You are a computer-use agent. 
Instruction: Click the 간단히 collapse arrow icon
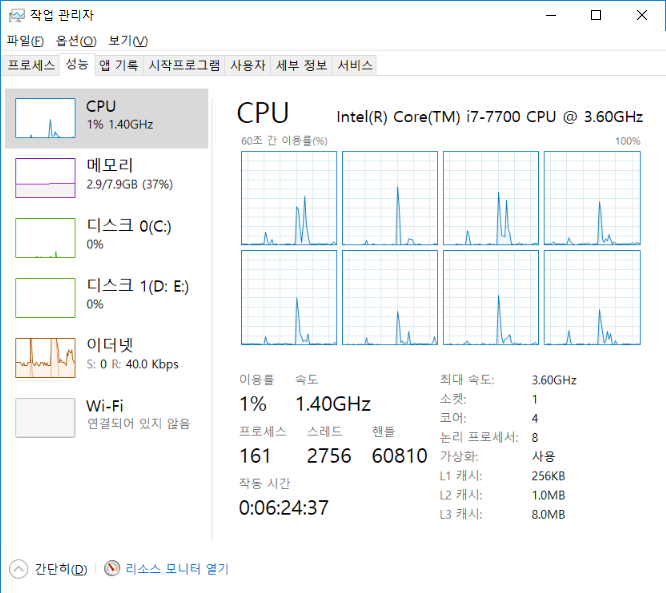(18, 569)
